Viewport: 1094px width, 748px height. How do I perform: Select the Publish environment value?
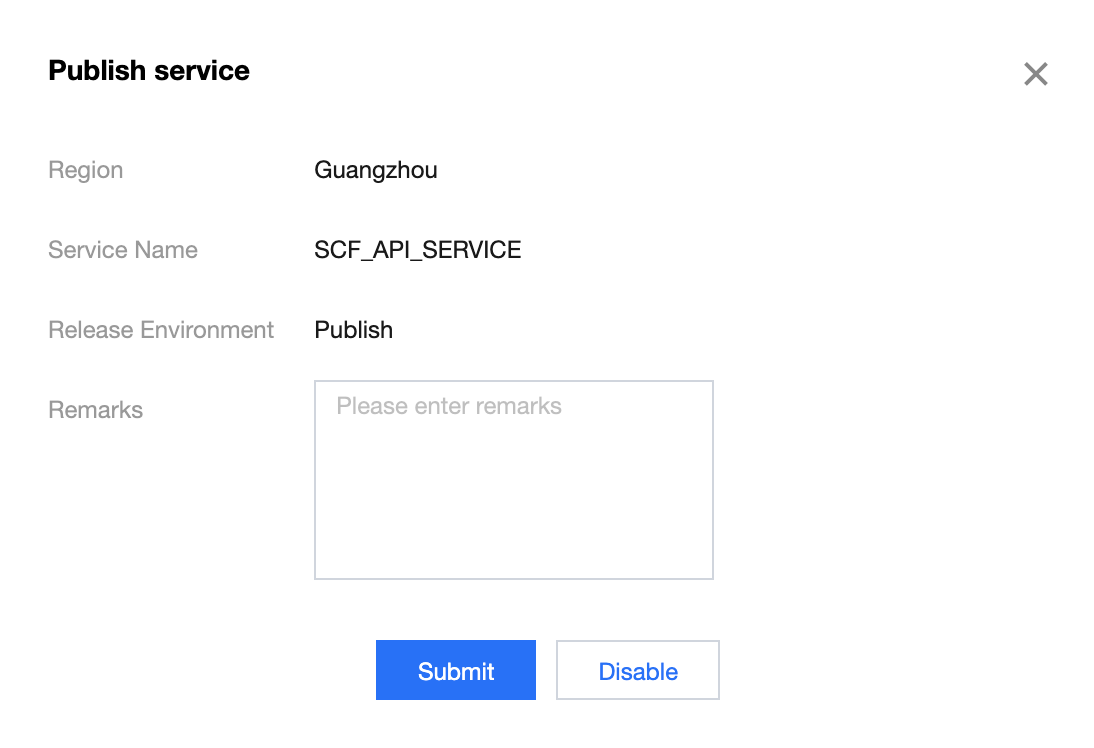pyautogui.click(x=354, y=330)
